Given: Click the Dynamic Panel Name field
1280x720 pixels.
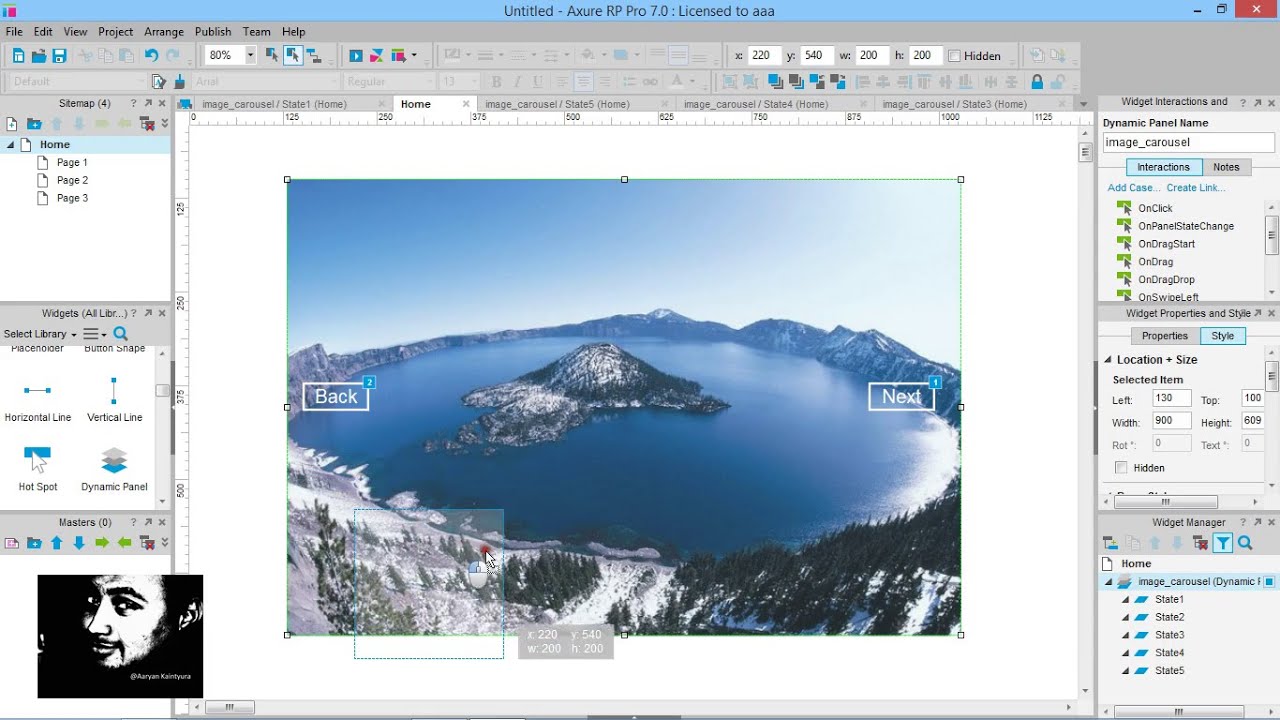Looking at the screenshot, I should [x=1188, y=142].
